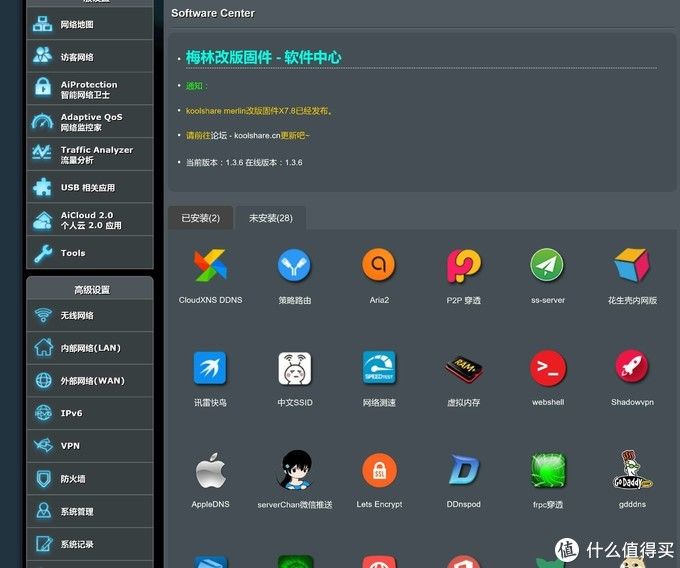Click the 通知 notice label
Screen dimensions: 680x568
[196, 86]
